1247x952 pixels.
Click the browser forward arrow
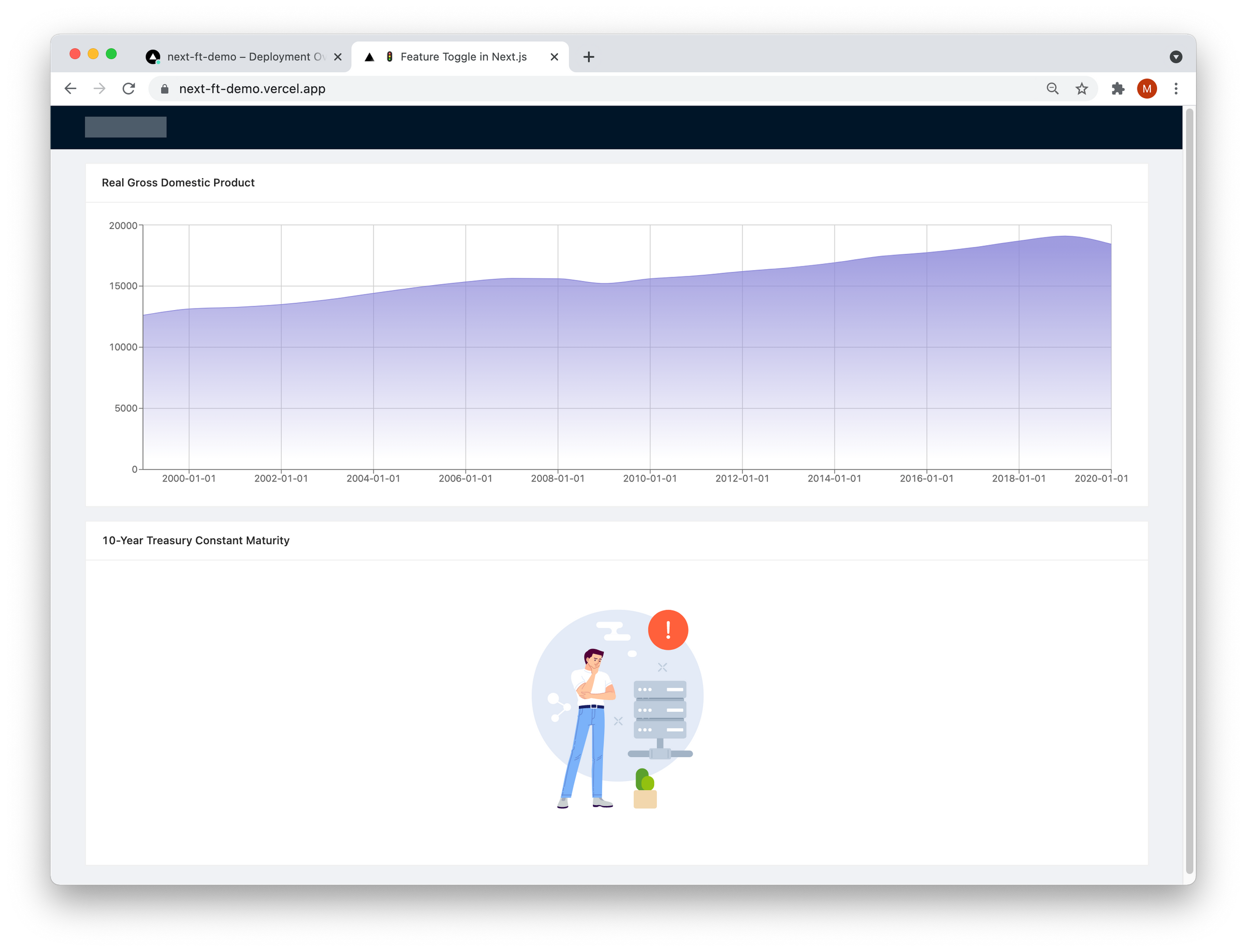tap(100, 89)
